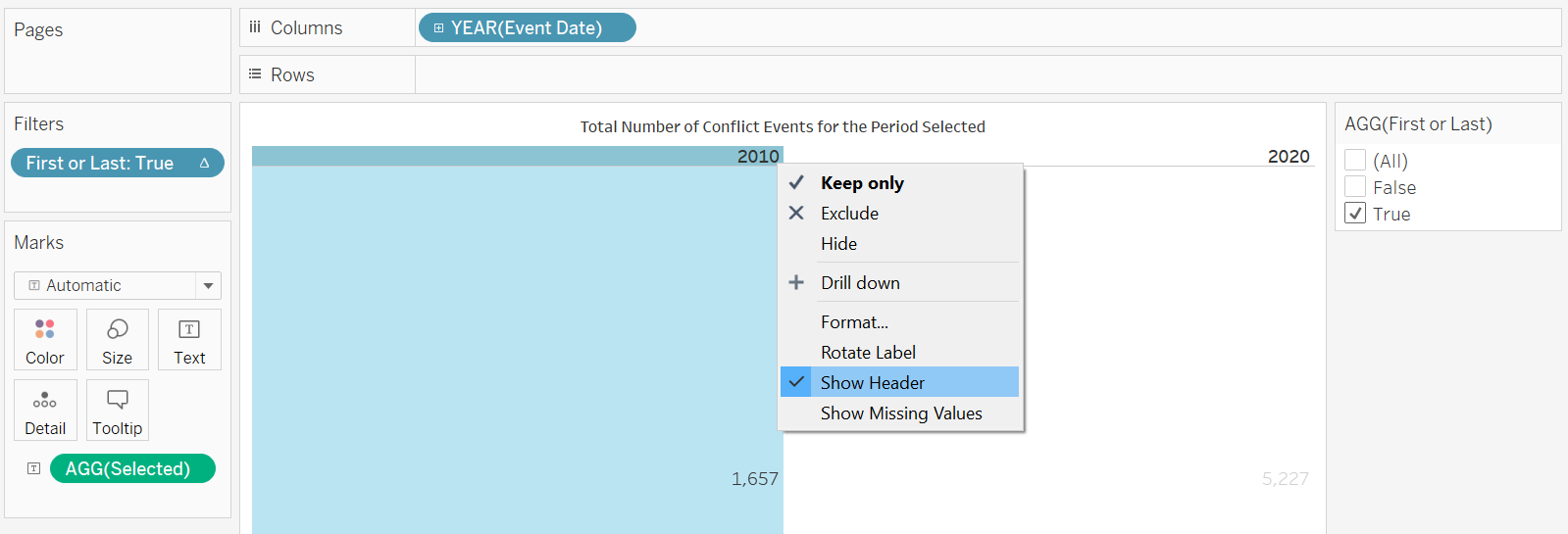The height and width of the screenshot is (534, 1568).
Task: Click text icon left of AGG(Selected) pill
Action: point(34,468)
